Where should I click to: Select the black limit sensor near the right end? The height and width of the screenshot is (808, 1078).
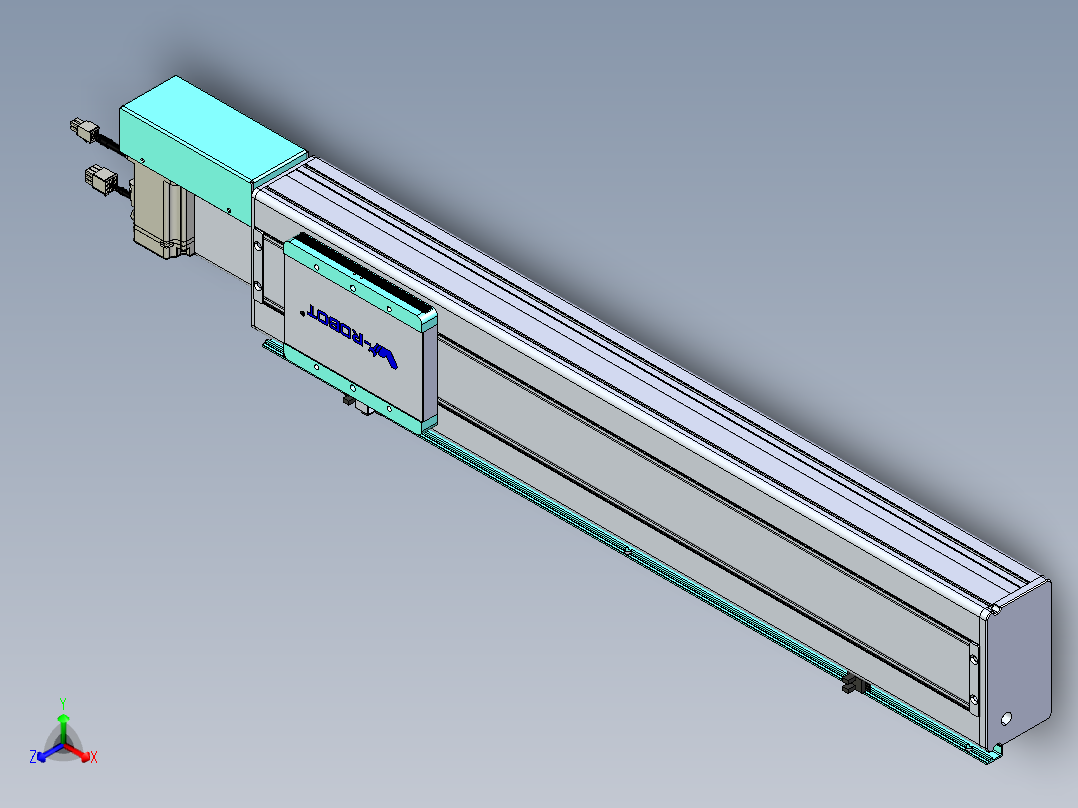(x=855, y=684)
